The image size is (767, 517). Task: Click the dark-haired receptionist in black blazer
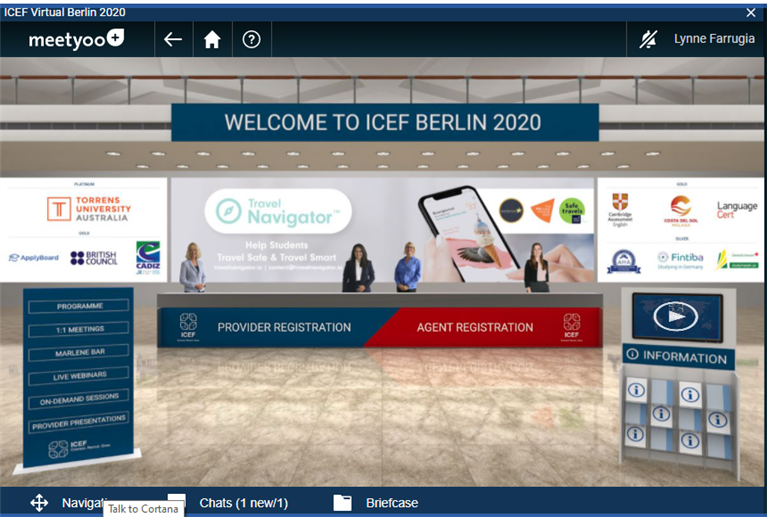pyautogui.click(x=359, y=268)
